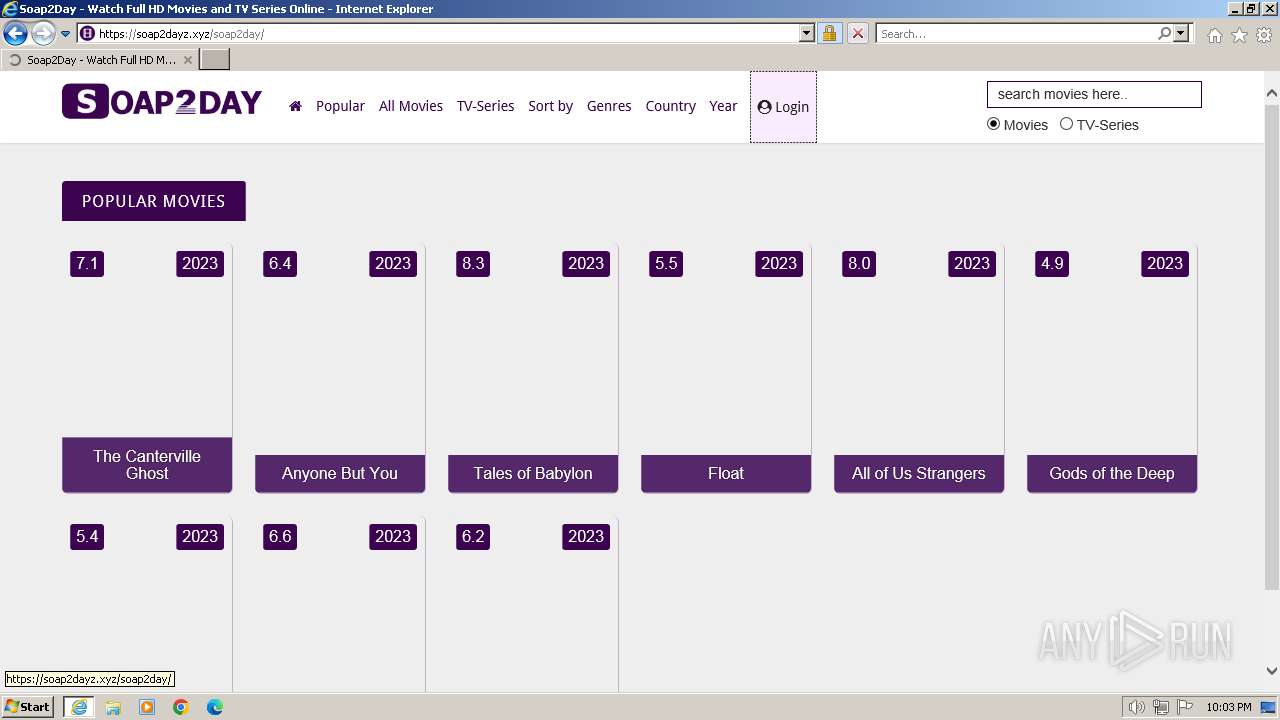The height and width of the screenshot is (720, 1280).
Task: Expand the Sort by menu
Action: pyautogui.click(x=550, y=106)
